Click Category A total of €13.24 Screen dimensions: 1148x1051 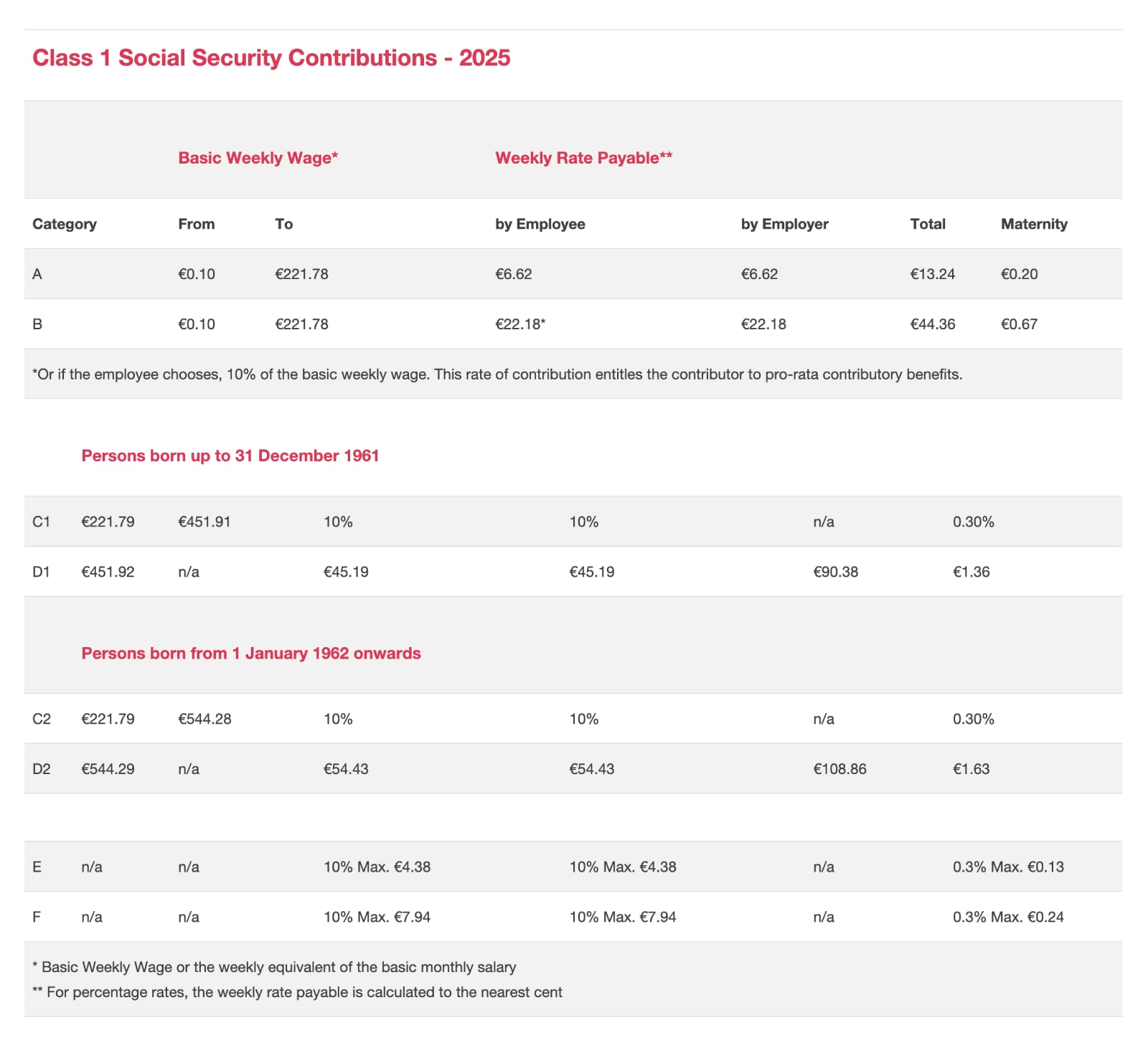pyautogui.click(x=933, y=274)
